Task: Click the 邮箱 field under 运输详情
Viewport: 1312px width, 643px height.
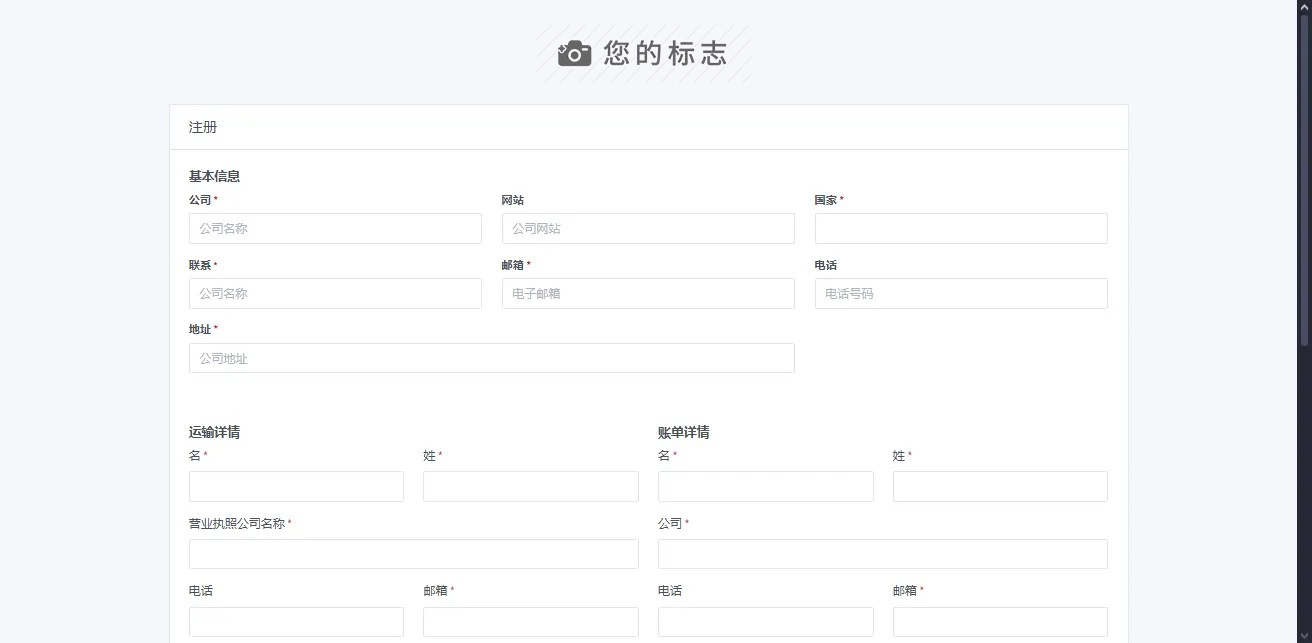Action: pos(530,621)
